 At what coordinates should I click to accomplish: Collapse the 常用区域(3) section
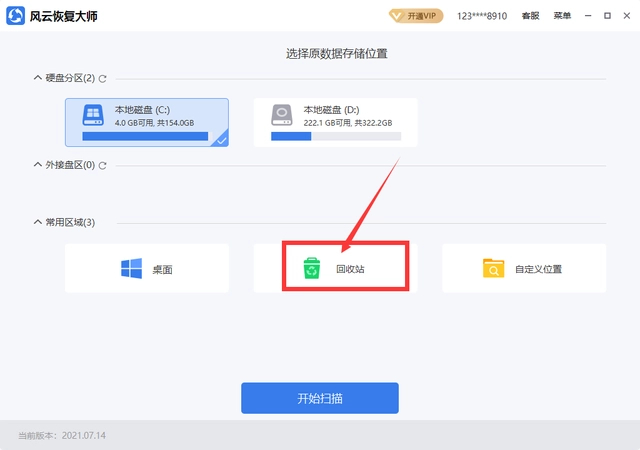(38, 222)
